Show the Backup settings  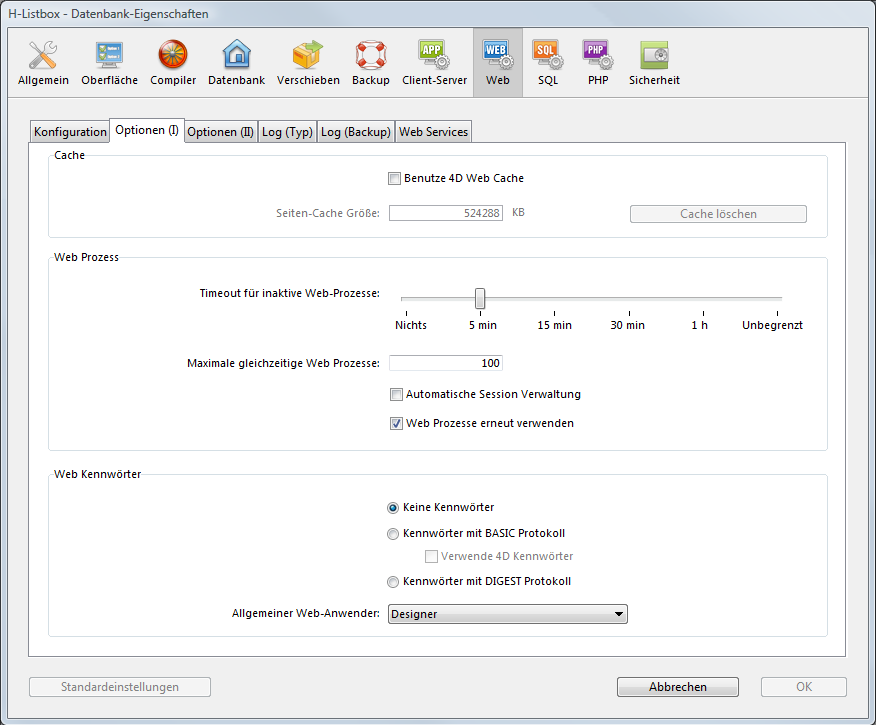tap(370, 62)
